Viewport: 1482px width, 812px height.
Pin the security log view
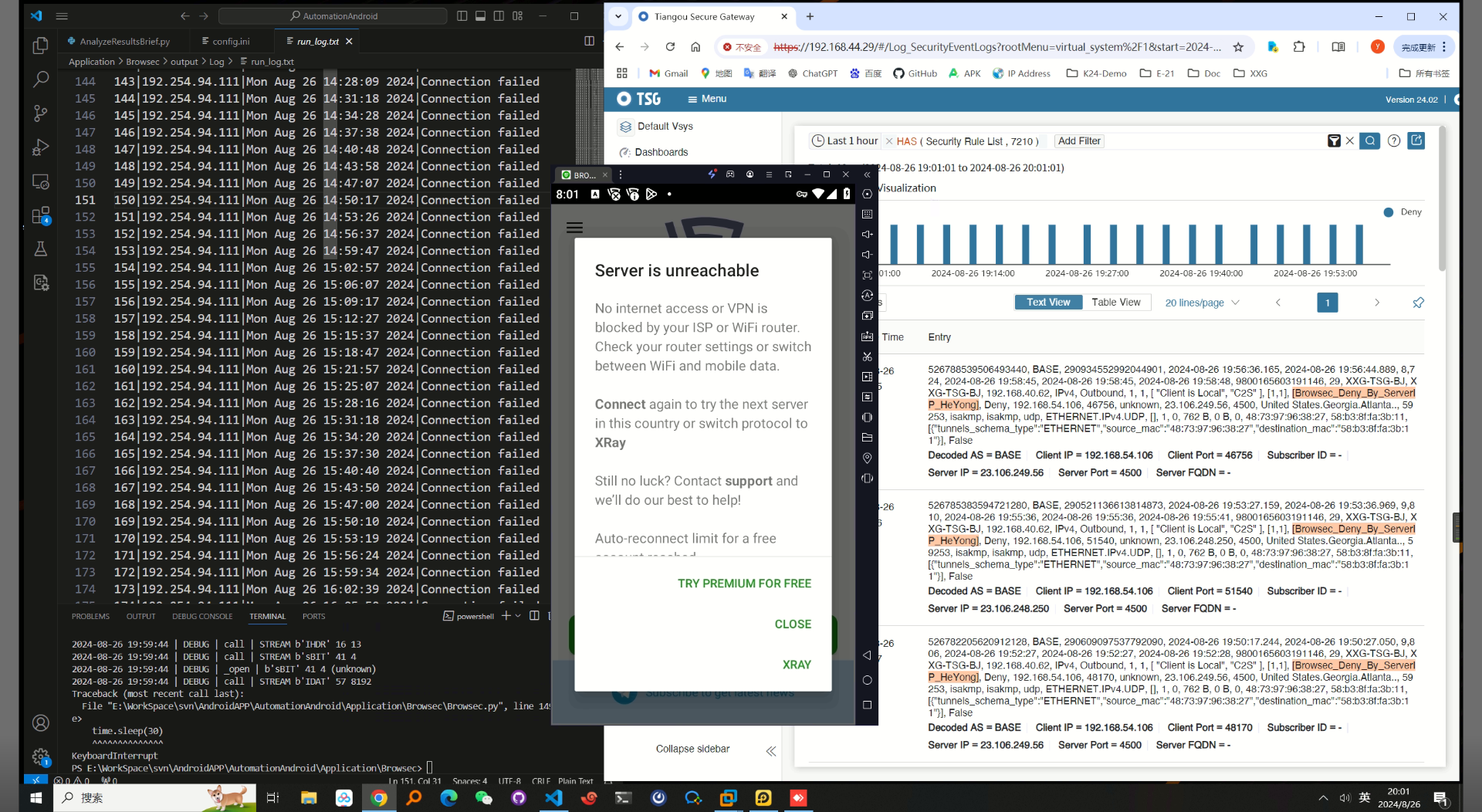coord(1419,303)
